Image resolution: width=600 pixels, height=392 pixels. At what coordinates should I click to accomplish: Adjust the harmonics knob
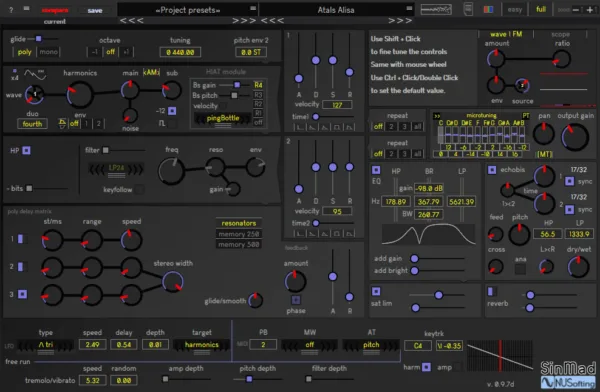(80, 94)
